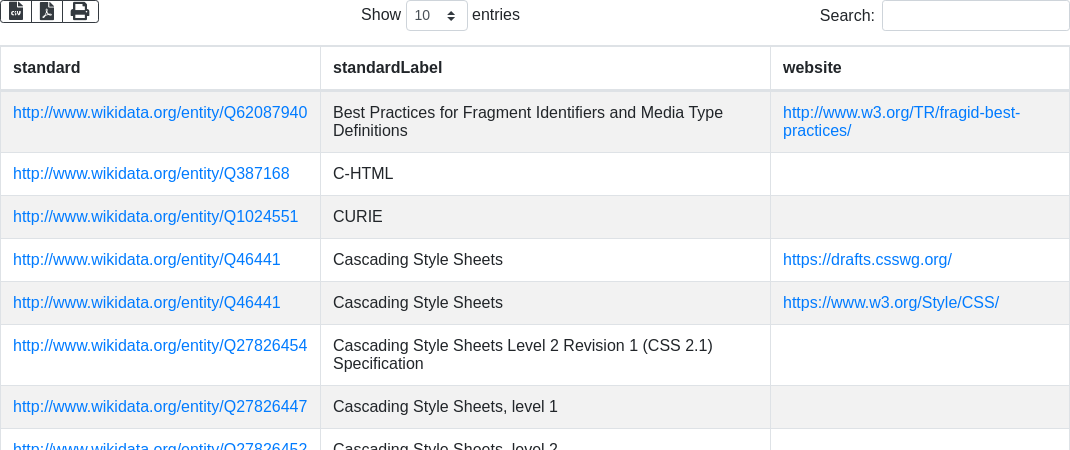Export the table as CSV

pyautogui.click(x=16, y=11)
